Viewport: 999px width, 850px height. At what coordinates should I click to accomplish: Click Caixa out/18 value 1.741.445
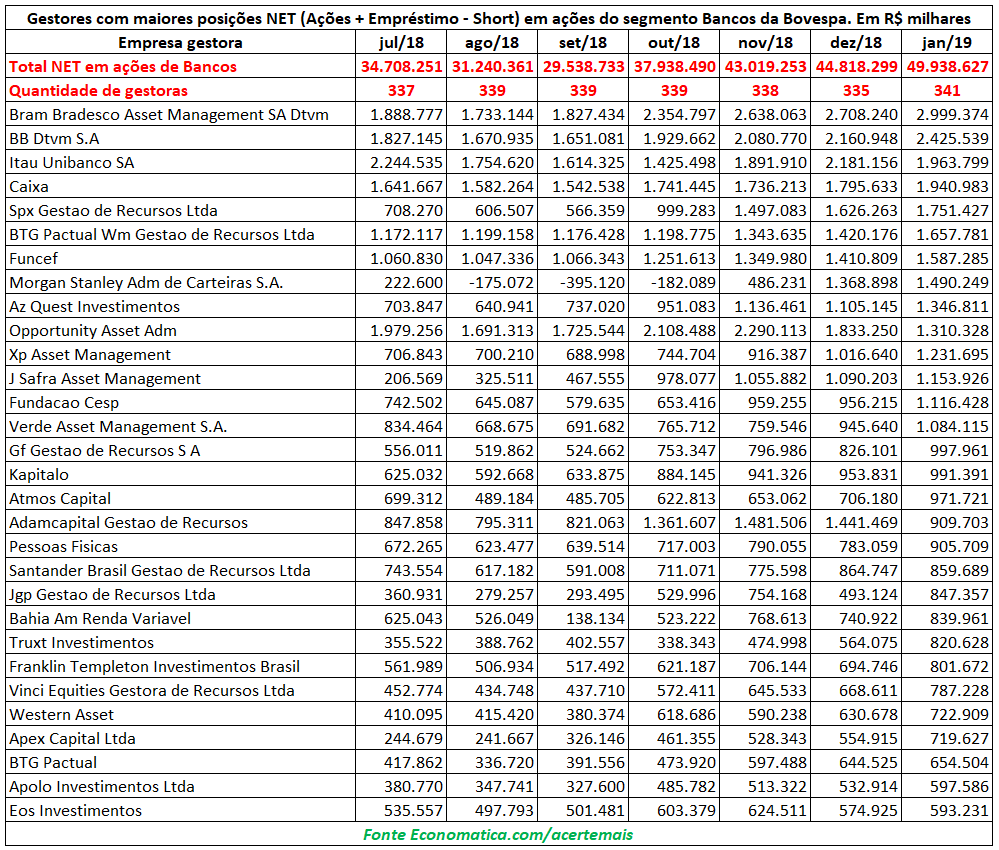point(679,187)
